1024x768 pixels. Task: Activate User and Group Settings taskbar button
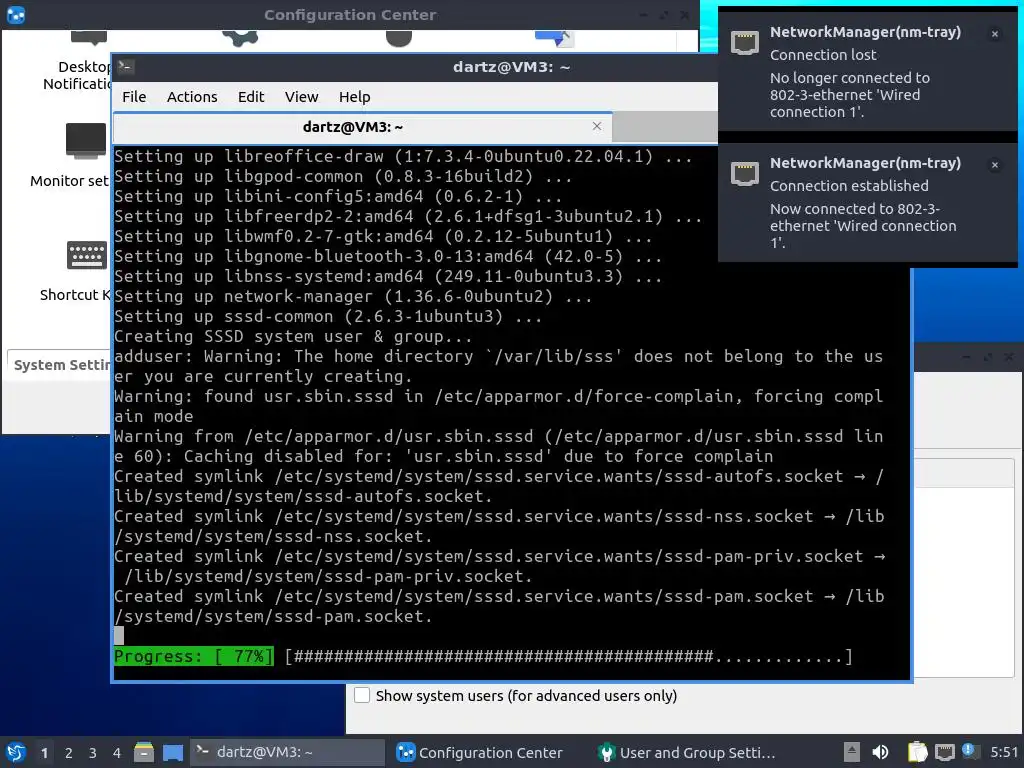click(x=688, y=752)
